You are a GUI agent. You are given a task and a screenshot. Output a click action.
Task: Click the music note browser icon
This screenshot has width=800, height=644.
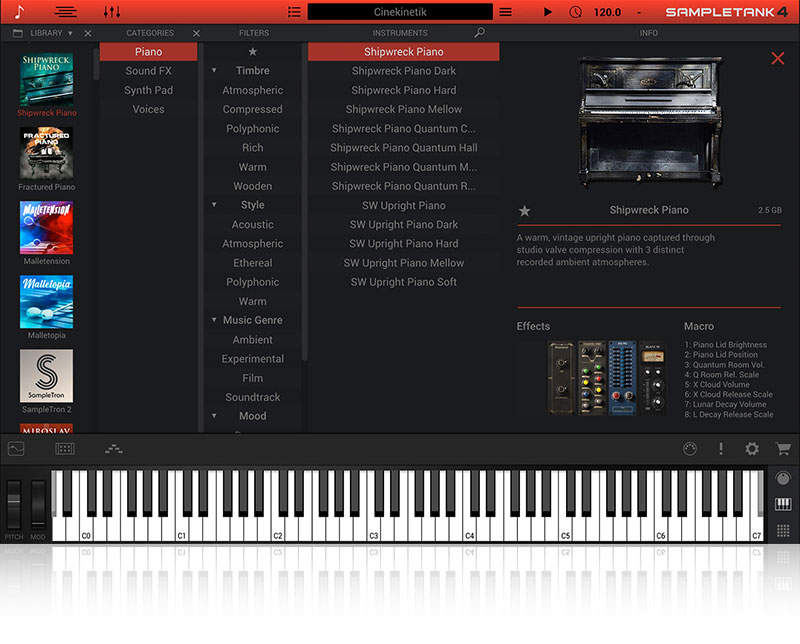tap(19, 12)
